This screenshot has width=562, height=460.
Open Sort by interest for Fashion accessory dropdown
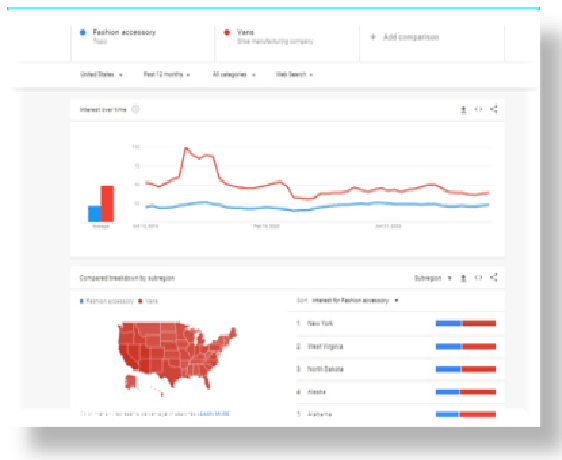click(x=347, y=300)
